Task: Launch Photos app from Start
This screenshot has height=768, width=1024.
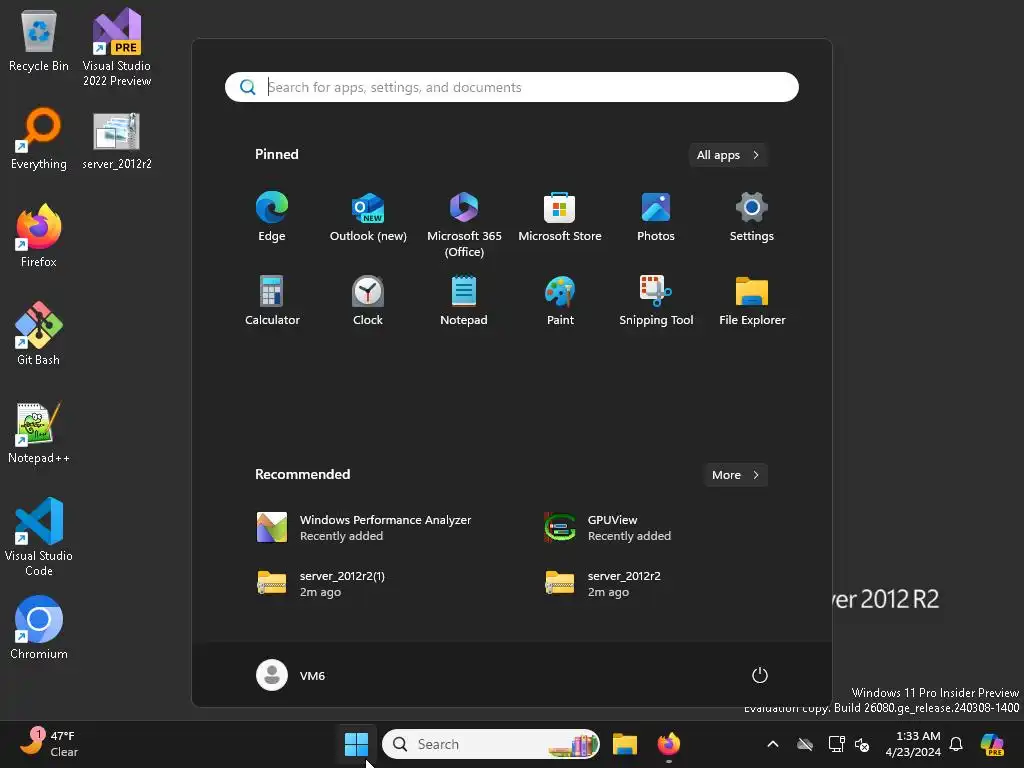Action: [656, 217]
